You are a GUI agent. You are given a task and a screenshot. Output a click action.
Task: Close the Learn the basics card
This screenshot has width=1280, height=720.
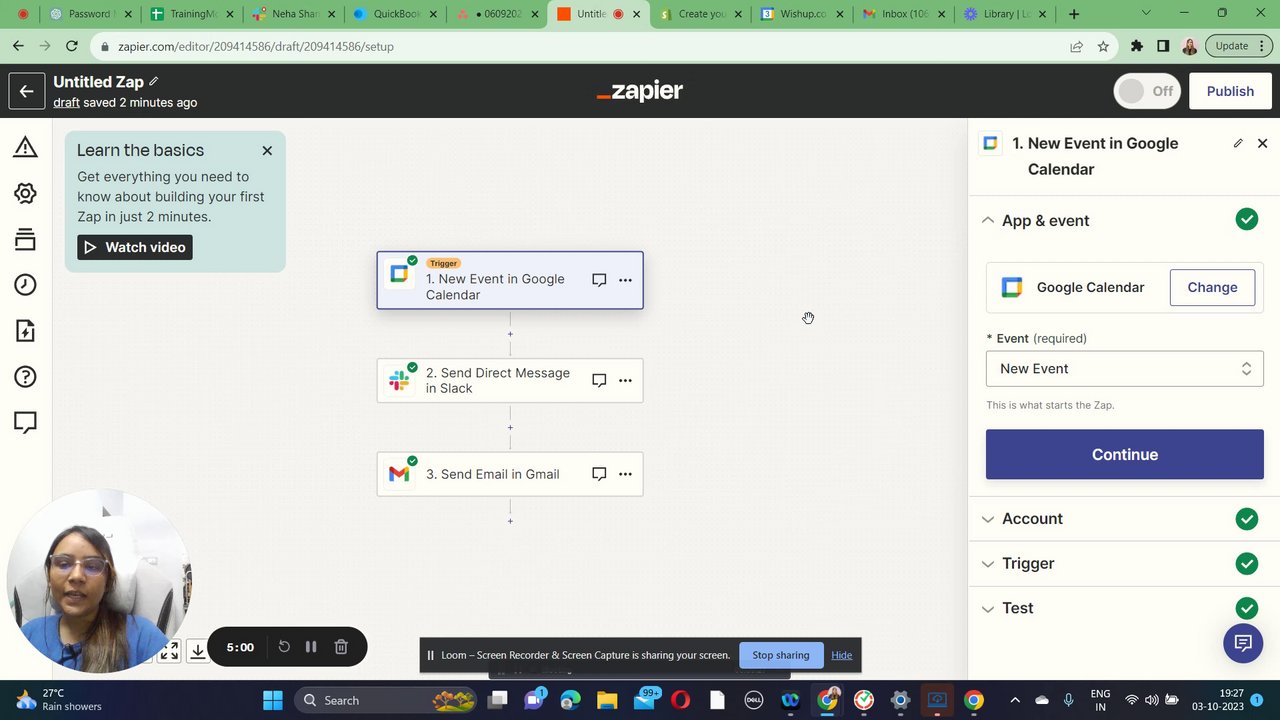267,150
